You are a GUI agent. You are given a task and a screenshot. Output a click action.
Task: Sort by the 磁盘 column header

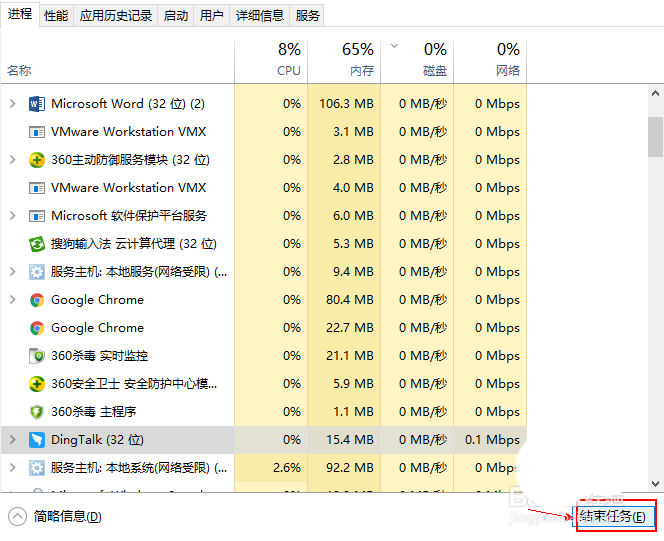[417, 62]
